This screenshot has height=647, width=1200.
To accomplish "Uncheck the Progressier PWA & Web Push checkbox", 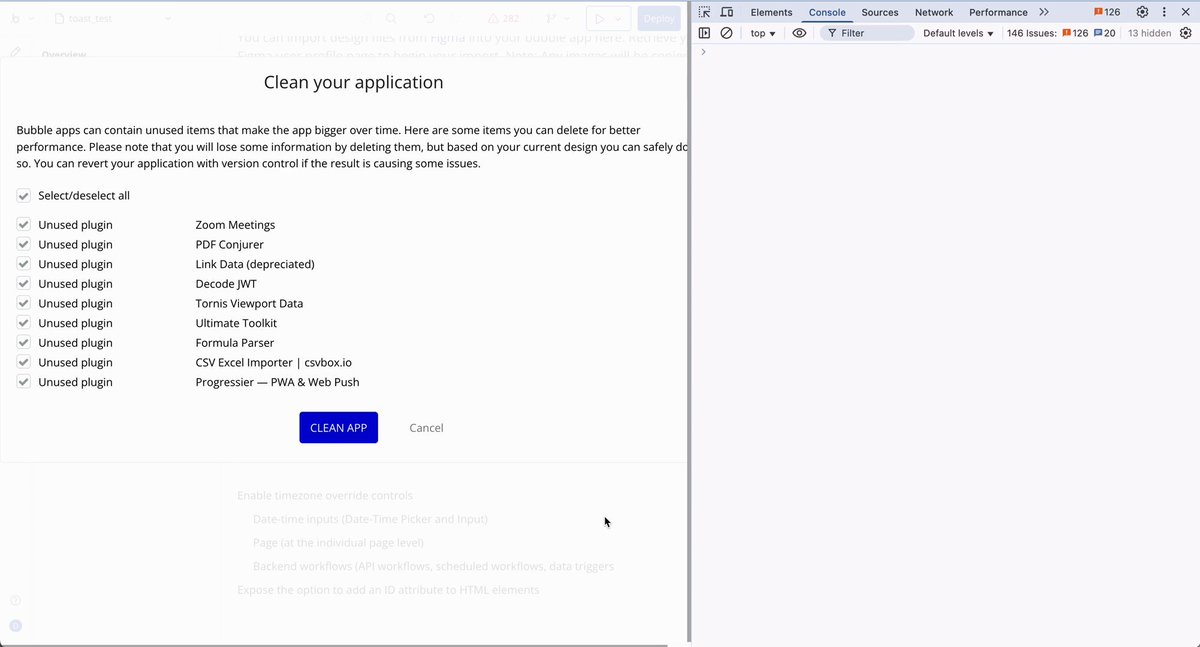I will pos(23,382).
